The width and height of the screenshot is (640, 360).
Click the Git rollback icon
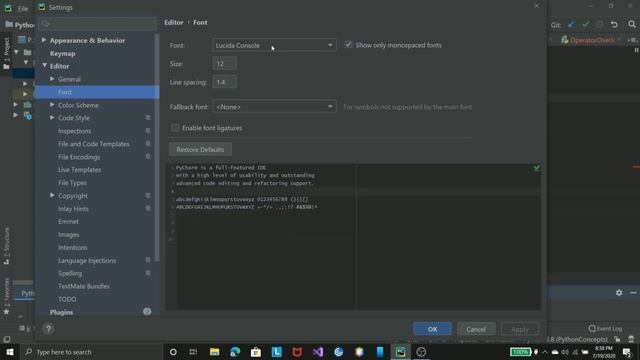(614, 24)
